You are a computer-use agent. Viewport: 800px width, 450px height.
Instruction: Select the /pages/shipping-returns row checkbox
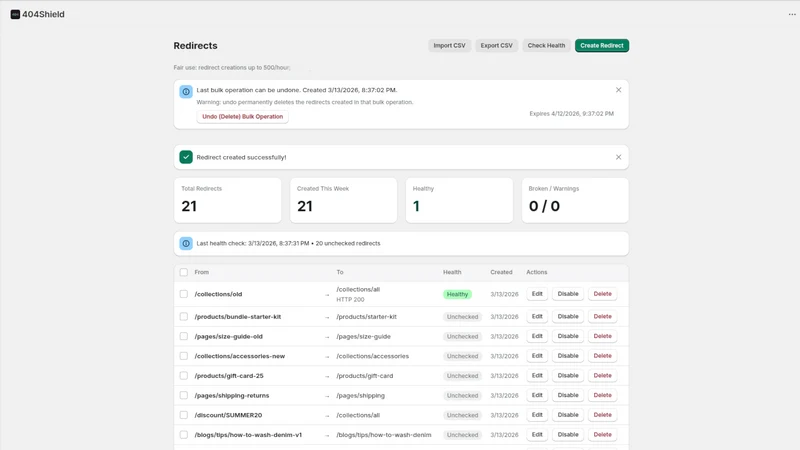pyautogui.click(x=184, y=395)
